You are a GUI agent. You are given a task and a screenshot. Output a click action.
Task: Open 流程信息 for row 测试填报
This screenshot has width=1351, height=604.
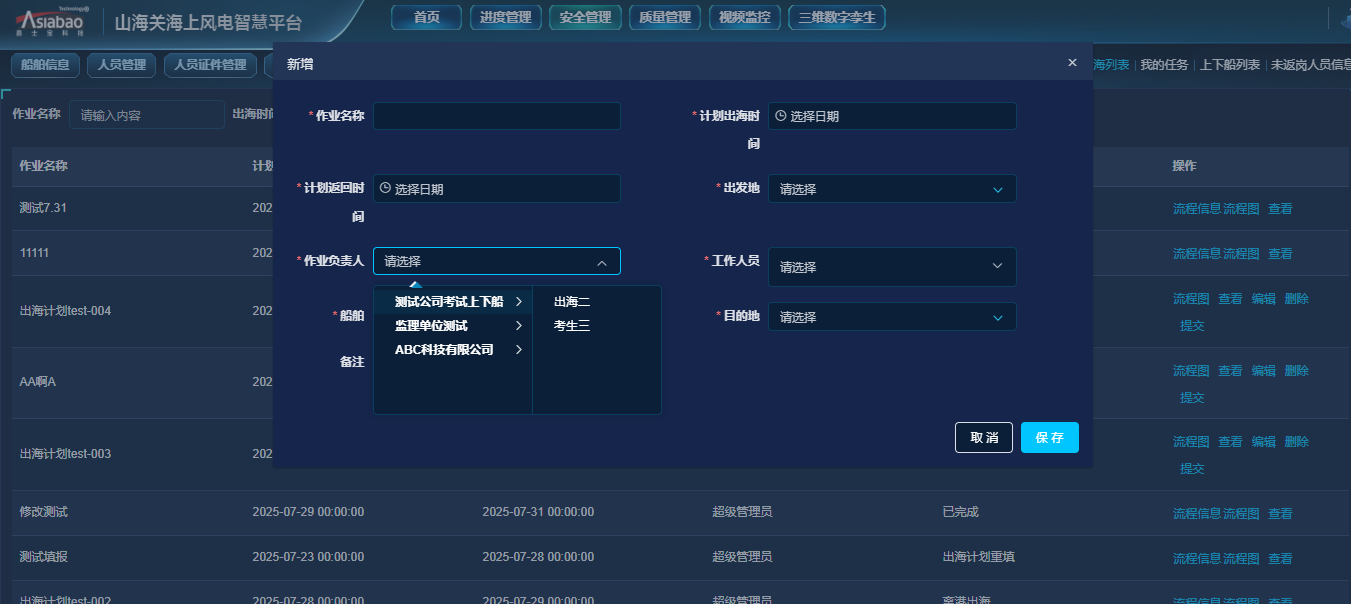(x=1197, y=559)
